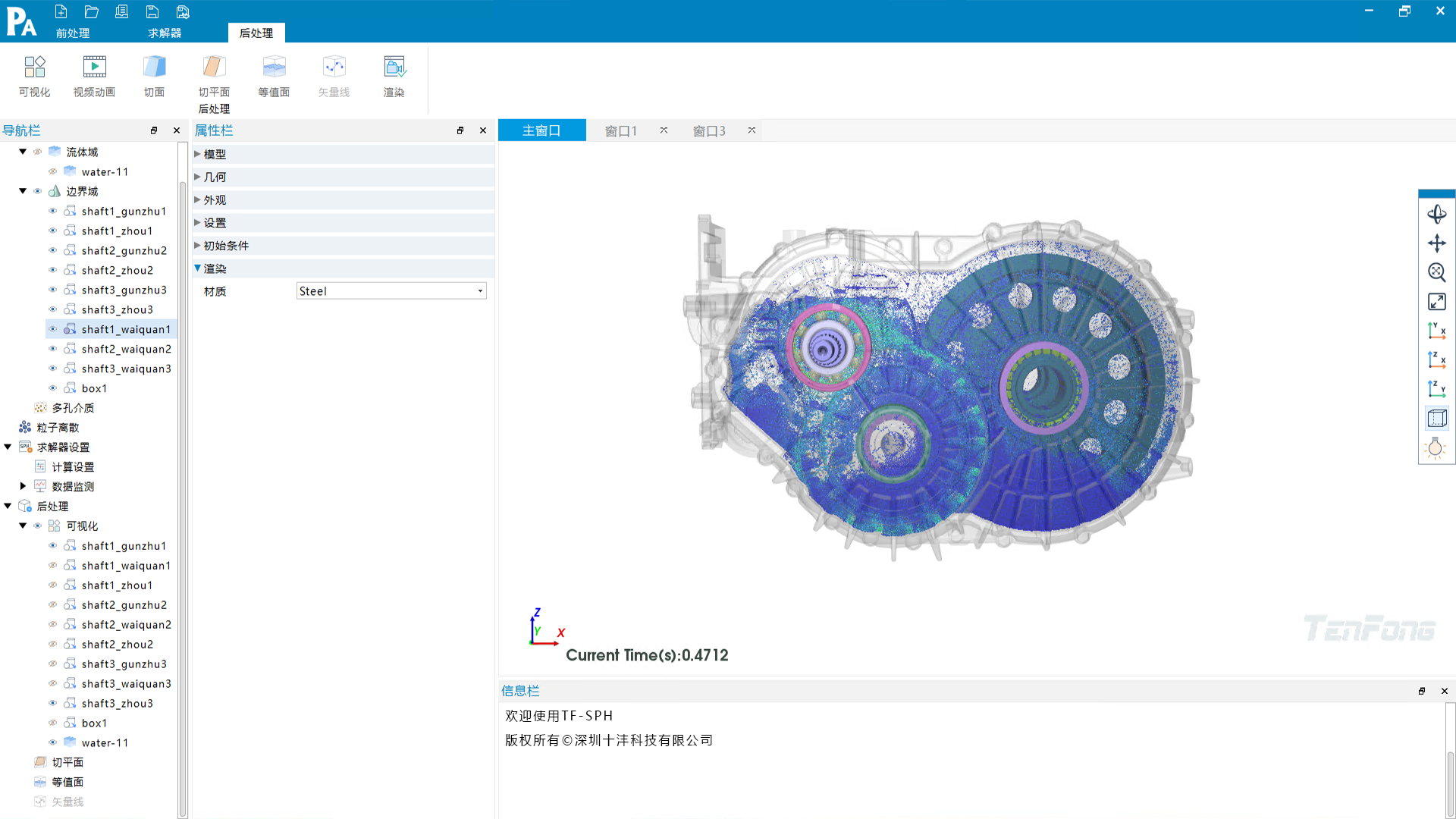
Task: Switch to the 窗口1 view tab
Action: click(620, 130)
